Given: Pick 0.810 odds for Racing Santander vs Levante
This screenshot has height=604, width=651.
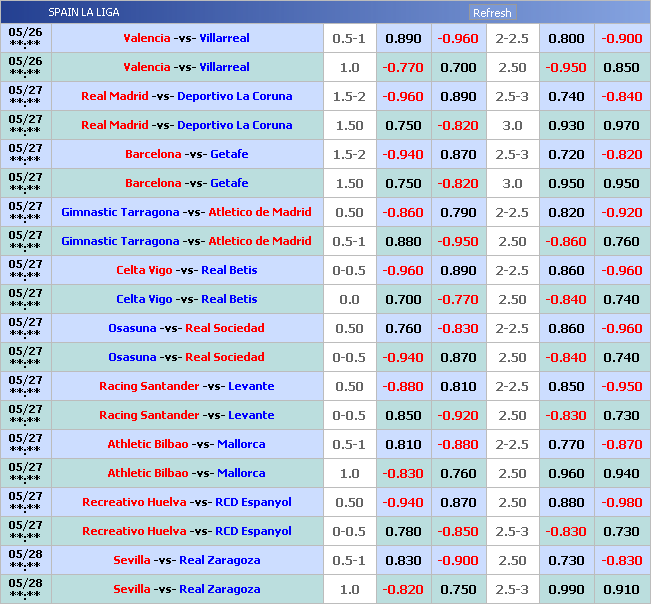Looking at the screenshot, I should [458, 386].
